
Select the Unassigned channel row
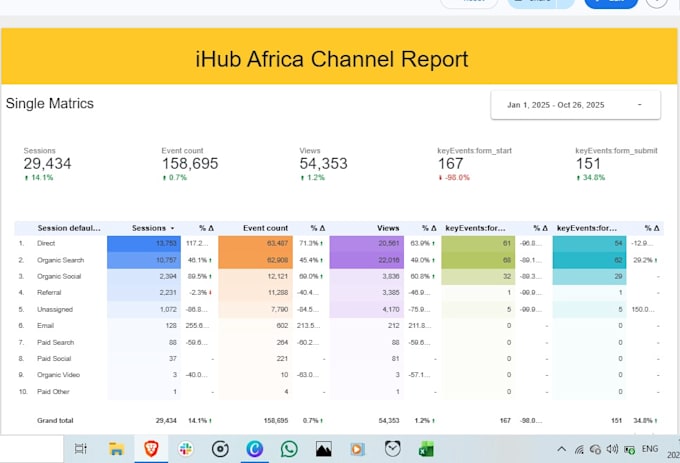pos(339,309)
